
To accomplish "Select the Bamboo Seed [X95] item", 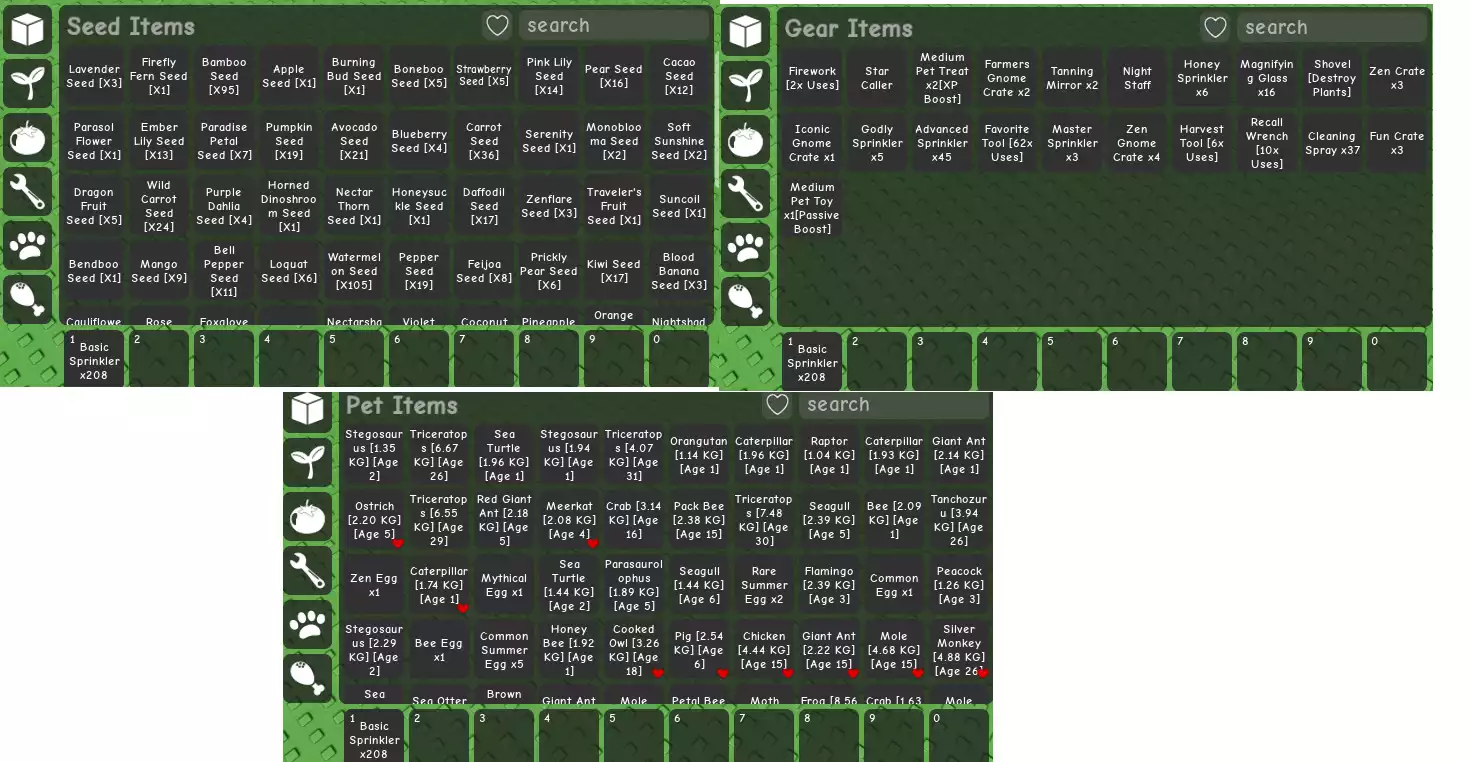I will [x=224, y=76].
